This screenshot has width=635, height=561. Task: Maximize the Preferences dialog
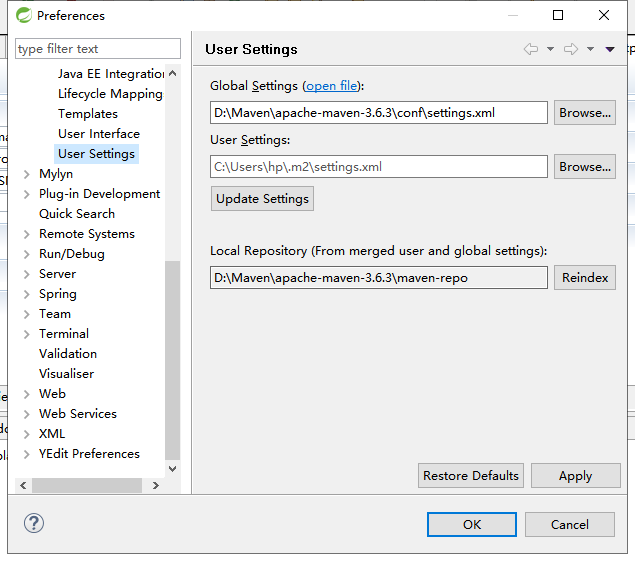(x=558, y=15)
